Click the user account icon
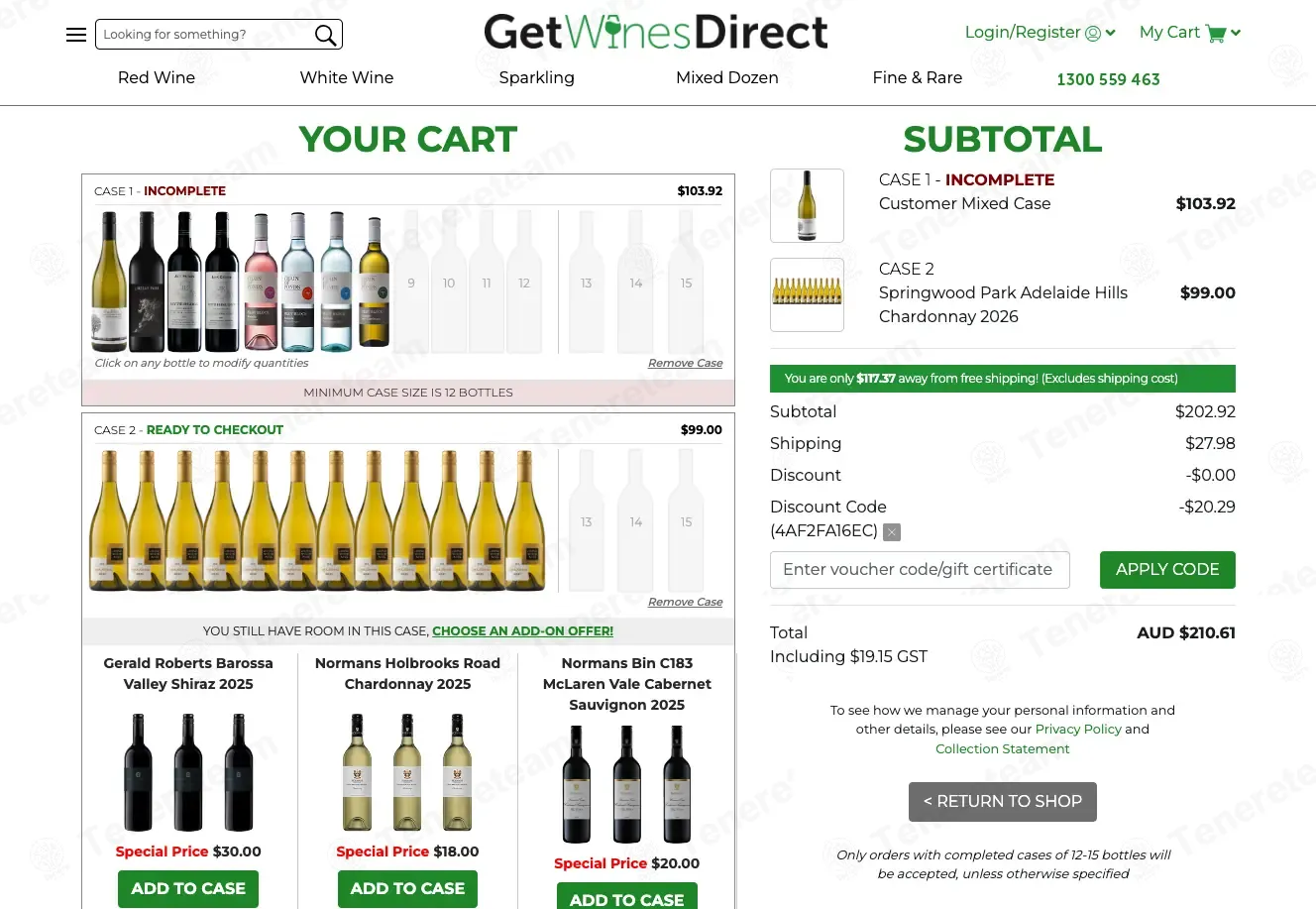The width and height of the screenshot is (1316, 909). (1093, 33)
